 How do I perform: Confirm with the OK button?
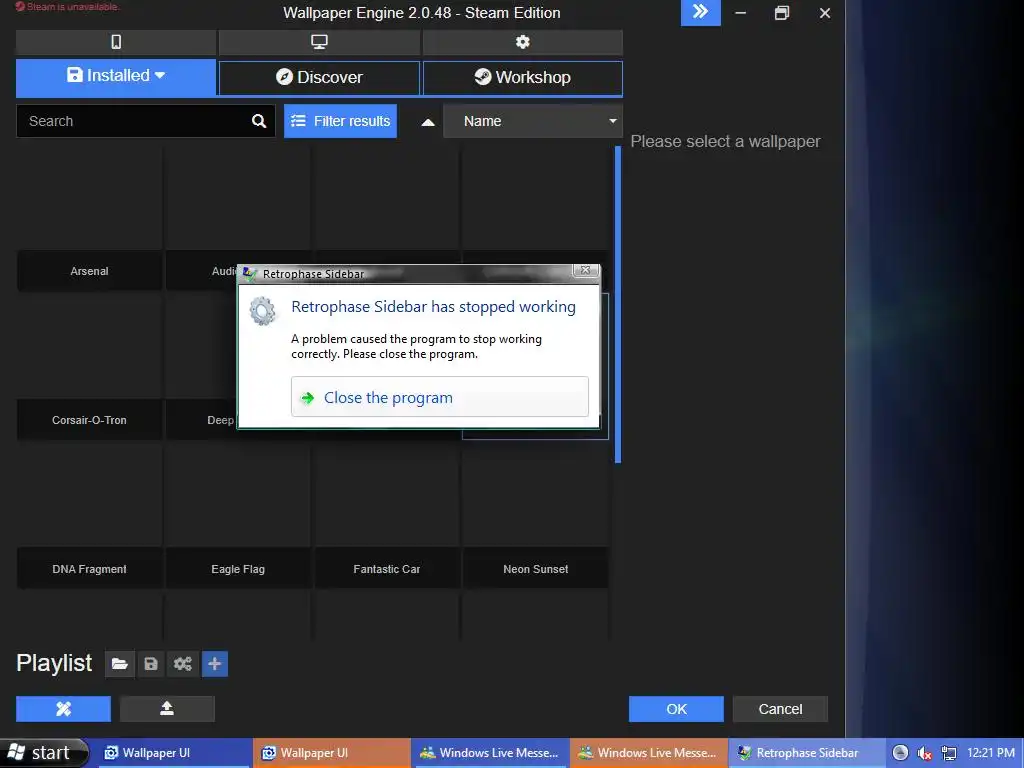[x=677, y=709]
